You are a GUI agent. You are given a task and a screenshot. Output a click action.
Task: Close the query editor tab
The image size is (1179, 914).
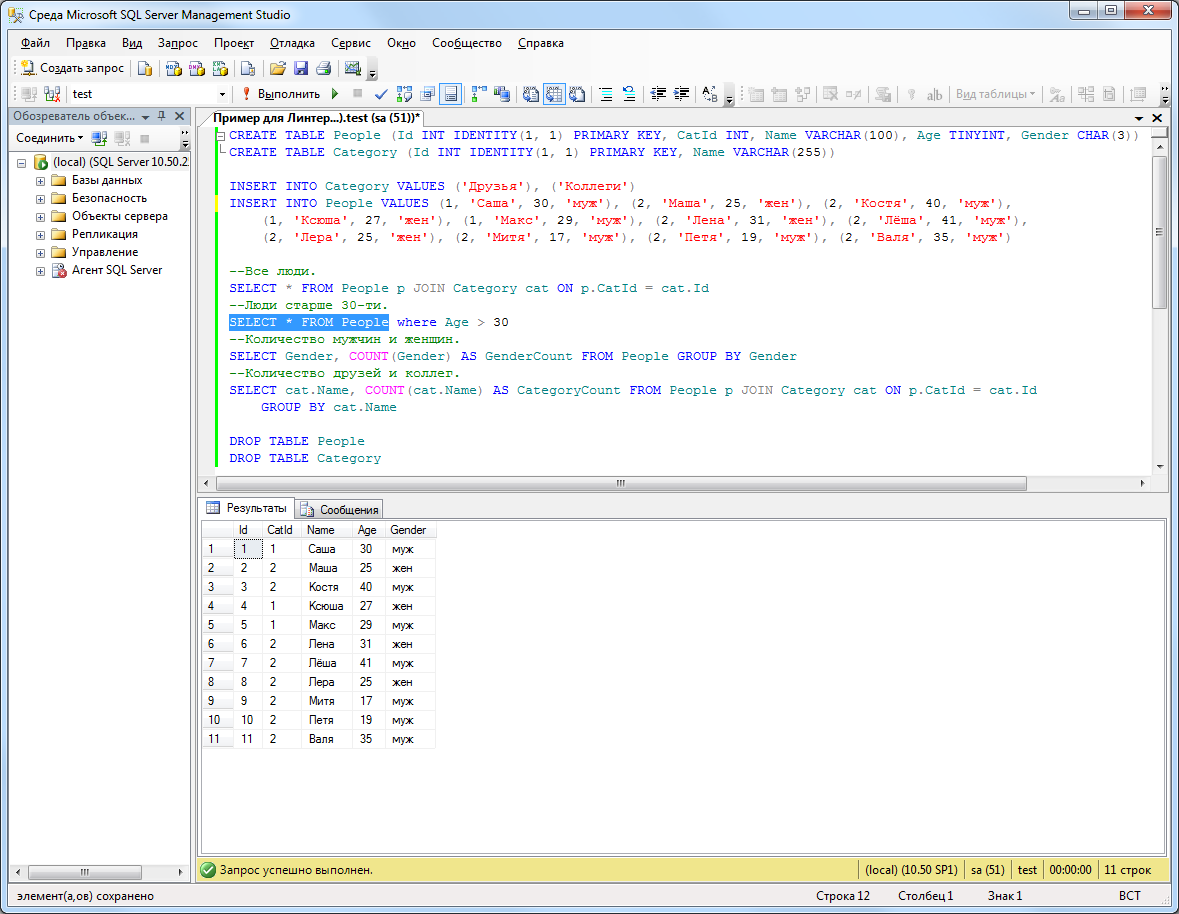click(x=1157, y=118)
